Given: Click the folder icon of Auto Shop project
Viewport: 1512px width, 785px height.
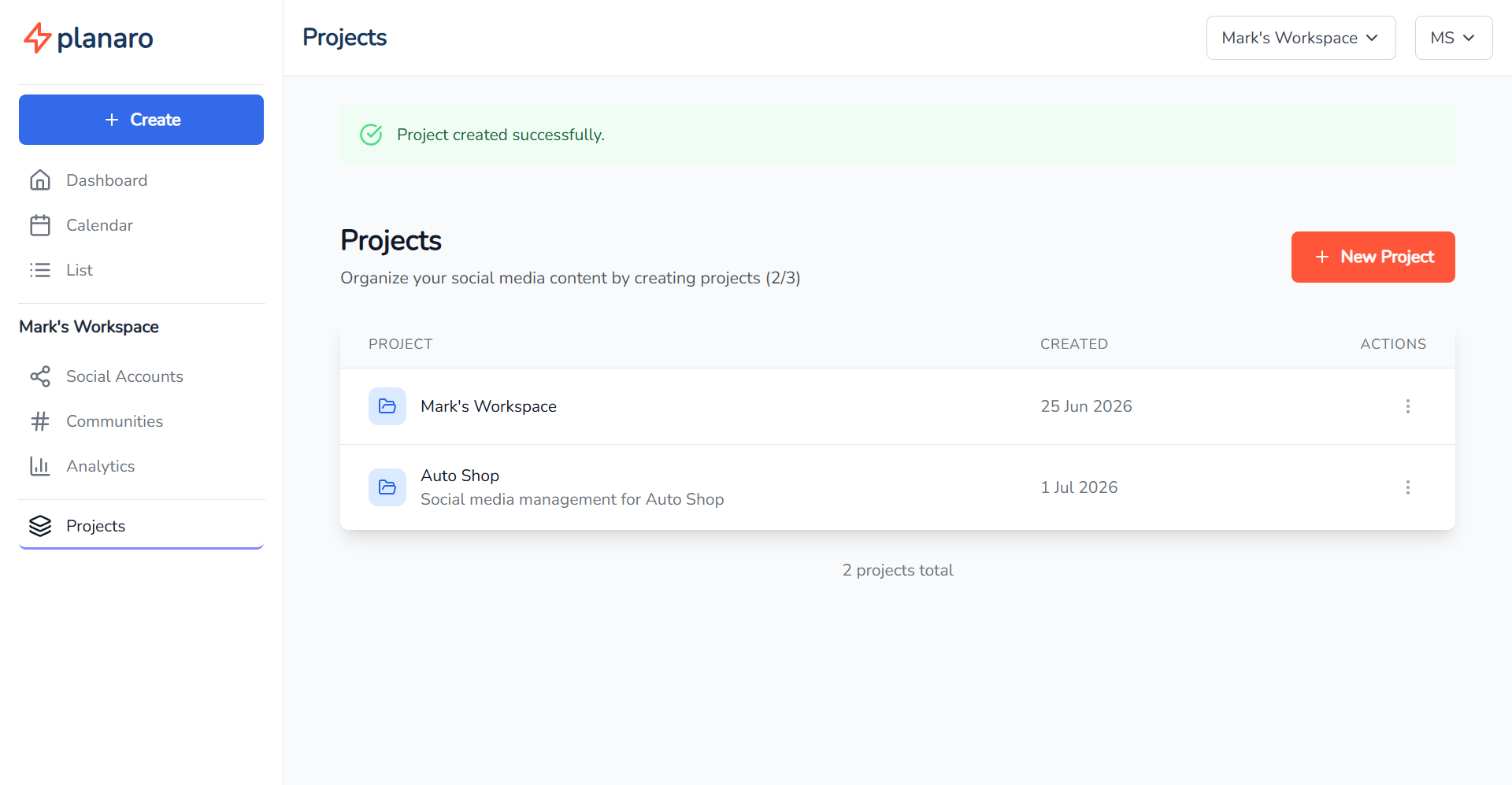Looking at the screenshot, I should click(387, 487).
